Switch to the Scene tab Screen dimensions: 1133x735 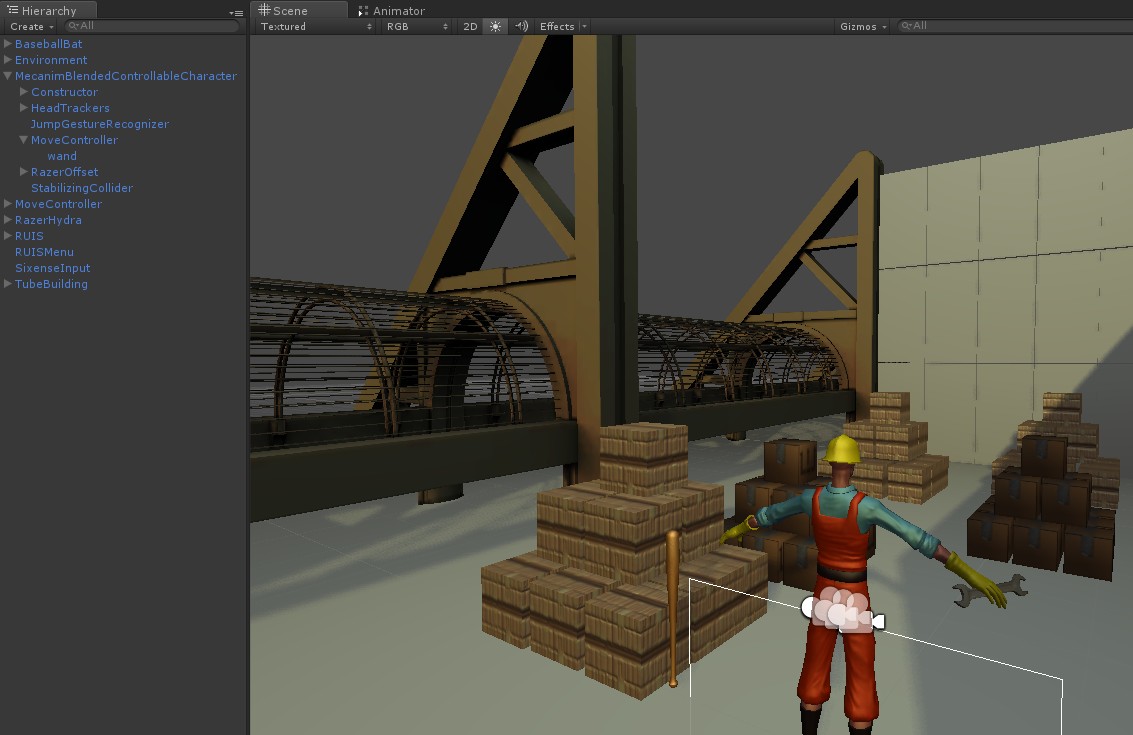coord(298,10)
